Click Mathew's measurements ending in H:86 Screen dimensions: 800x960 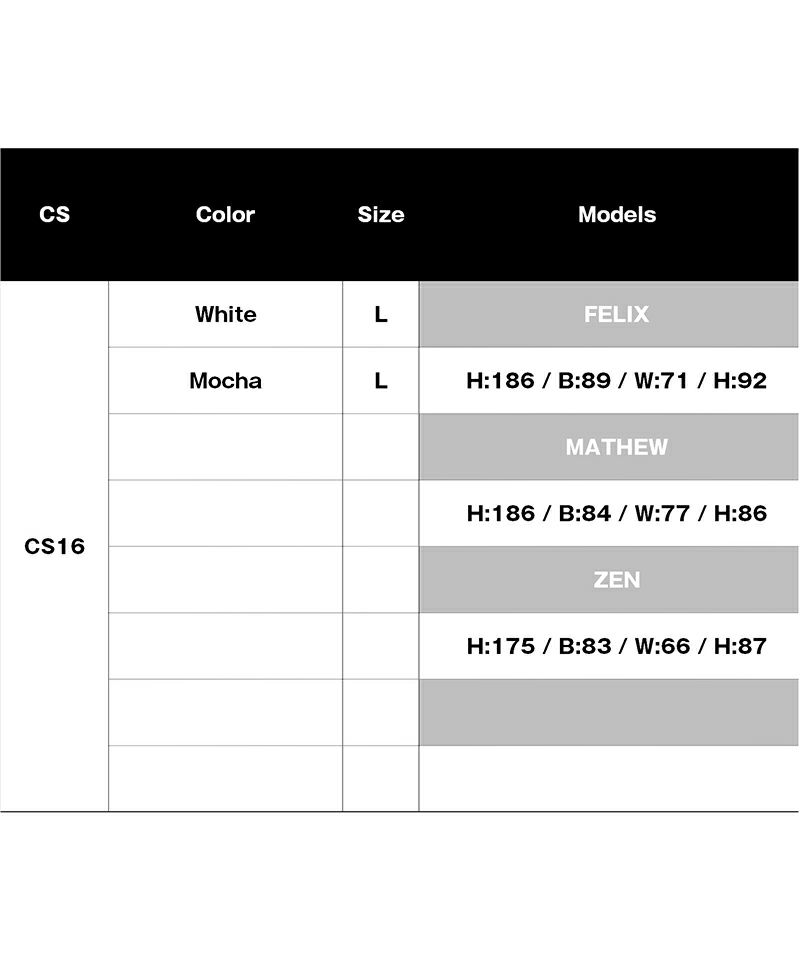point(617,513)
